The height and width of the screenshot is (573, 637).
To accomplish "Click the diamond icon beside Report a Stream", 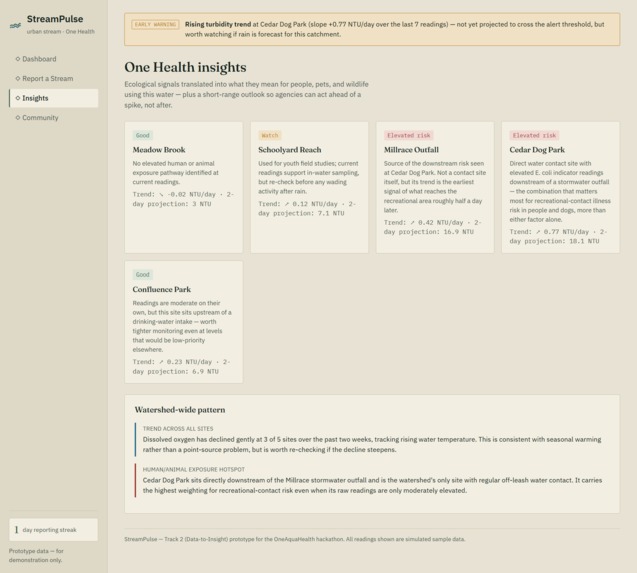I will 17,78.
